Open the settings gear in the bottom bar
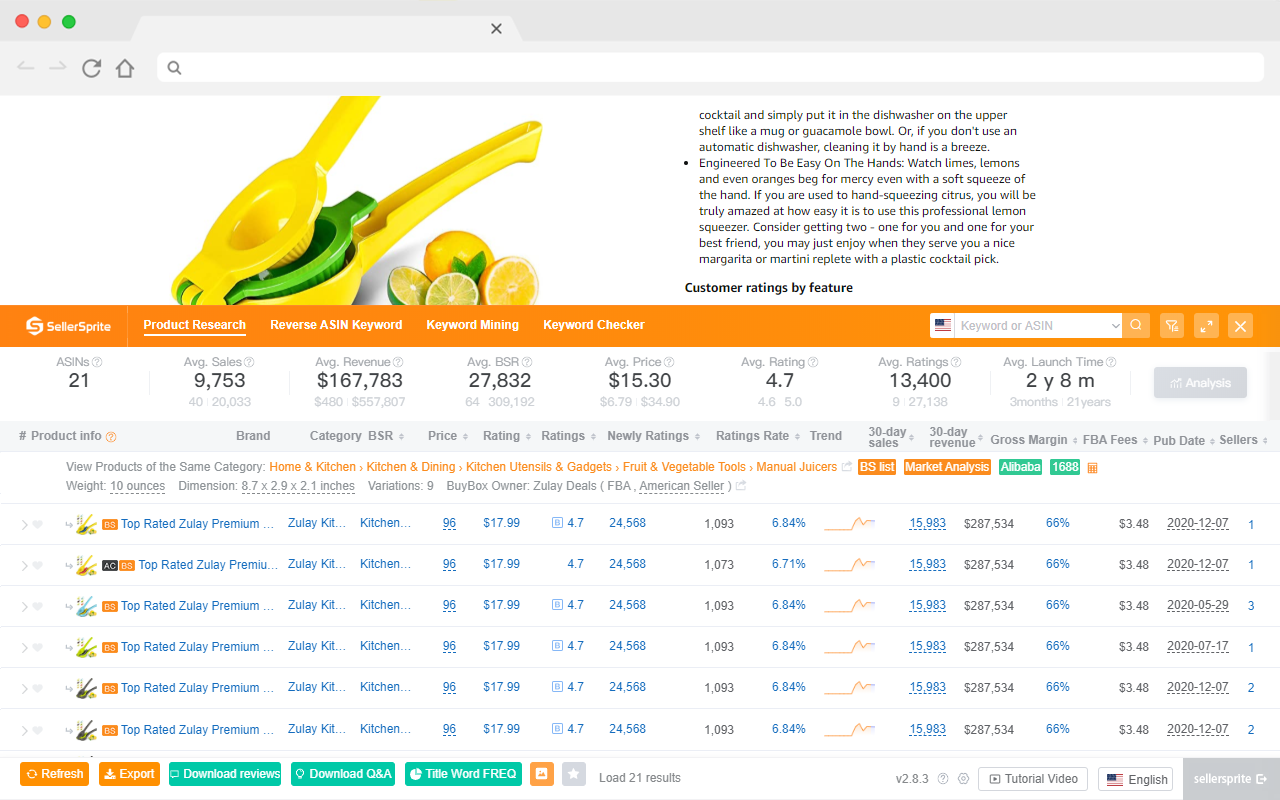The width and height of the screenshot is (1280, 800). click(963, 779)
